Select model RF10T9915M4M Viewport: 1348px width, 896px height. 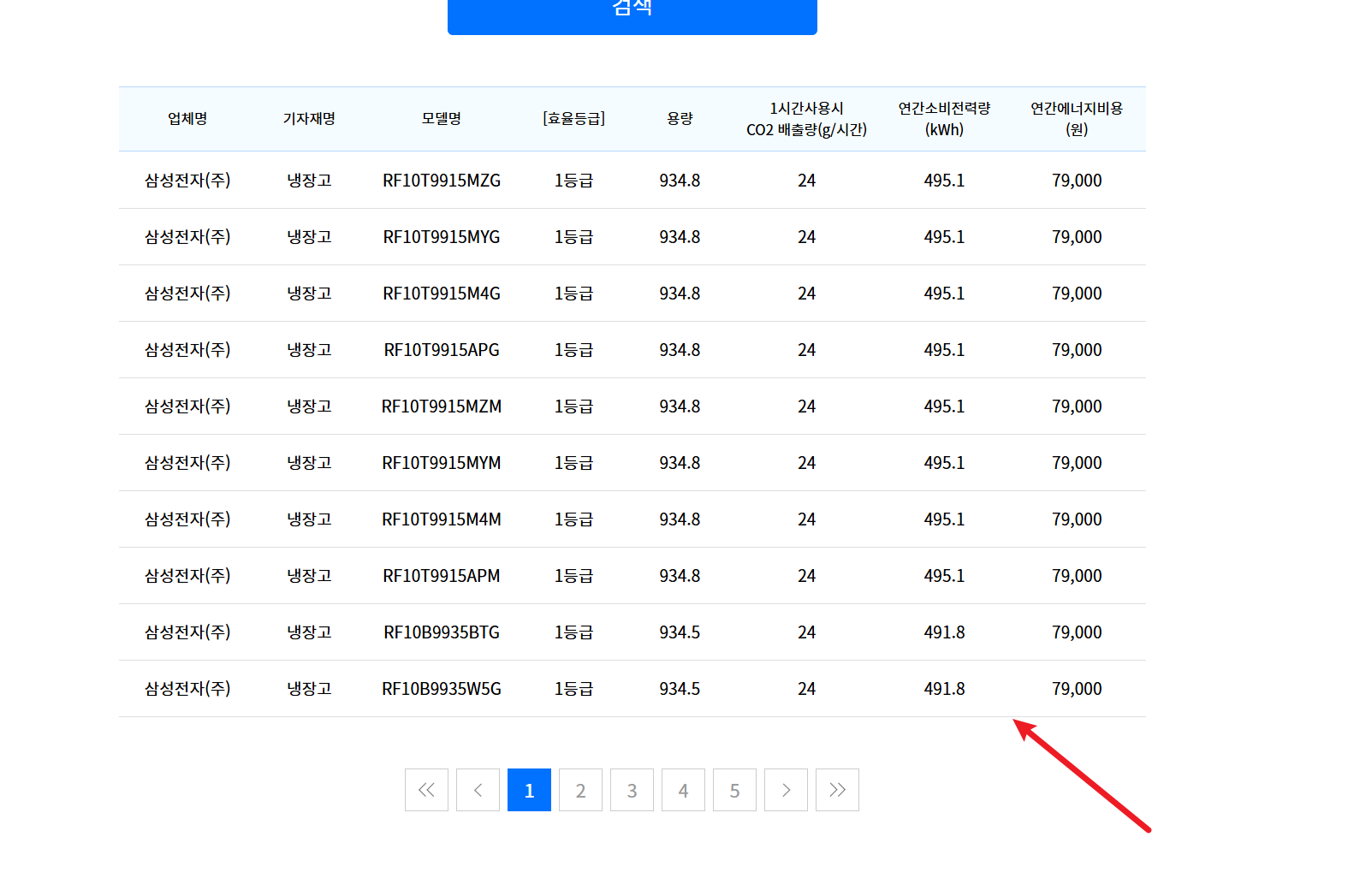(442, 519)
